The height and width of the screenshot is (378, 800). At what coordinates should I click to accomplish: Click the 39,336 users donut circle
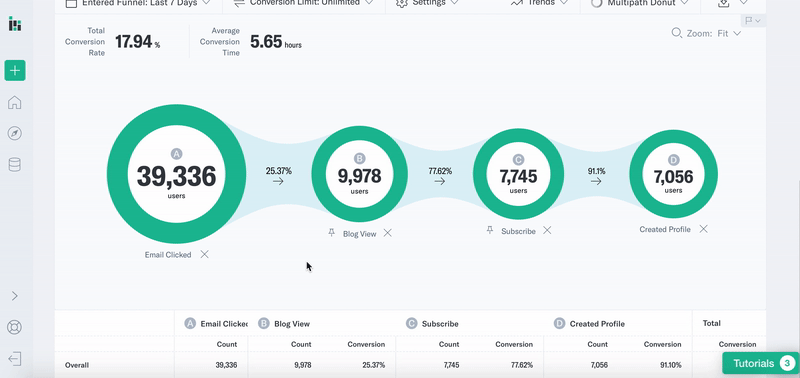177,174
